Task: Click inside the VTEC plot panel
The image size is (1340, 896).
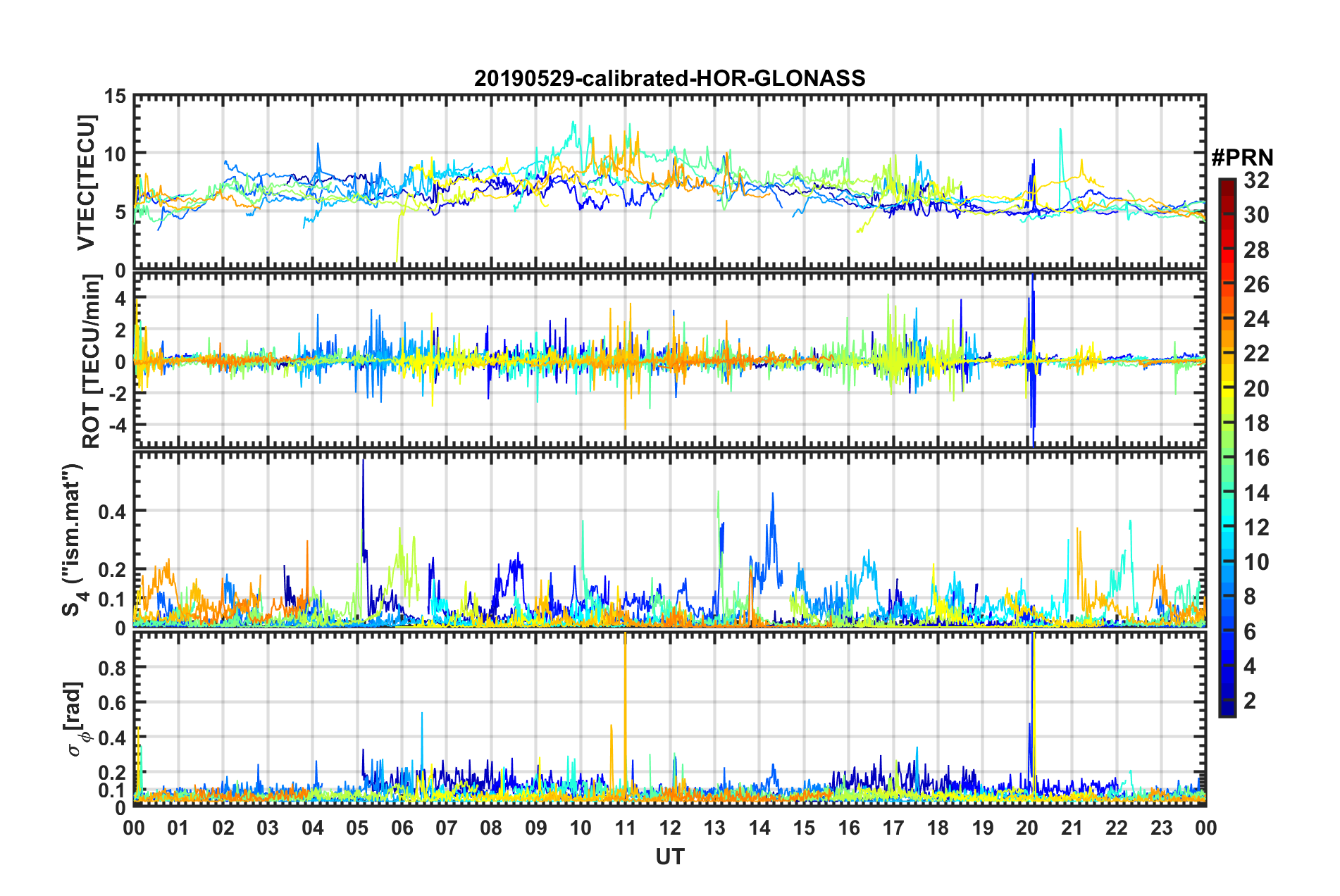Action: coord(669,182)
